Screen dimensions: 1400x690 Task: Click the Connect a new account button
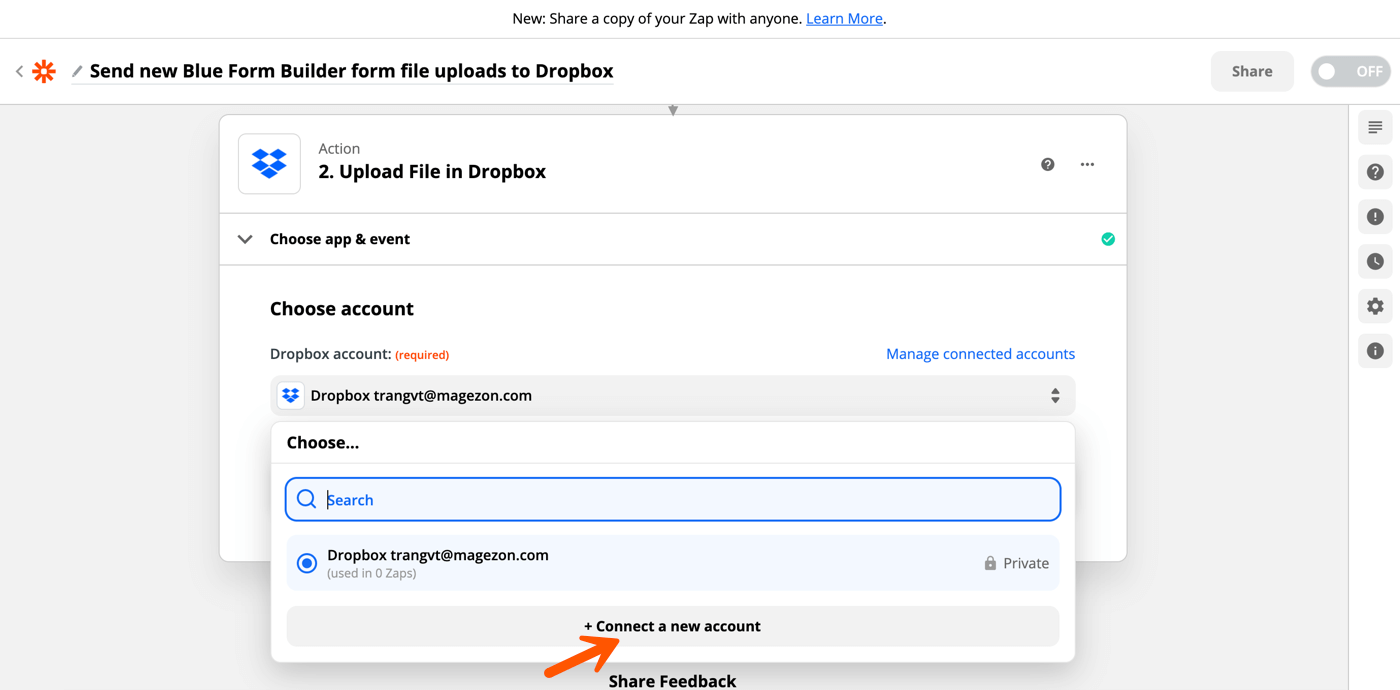click(x=672, y=625)
